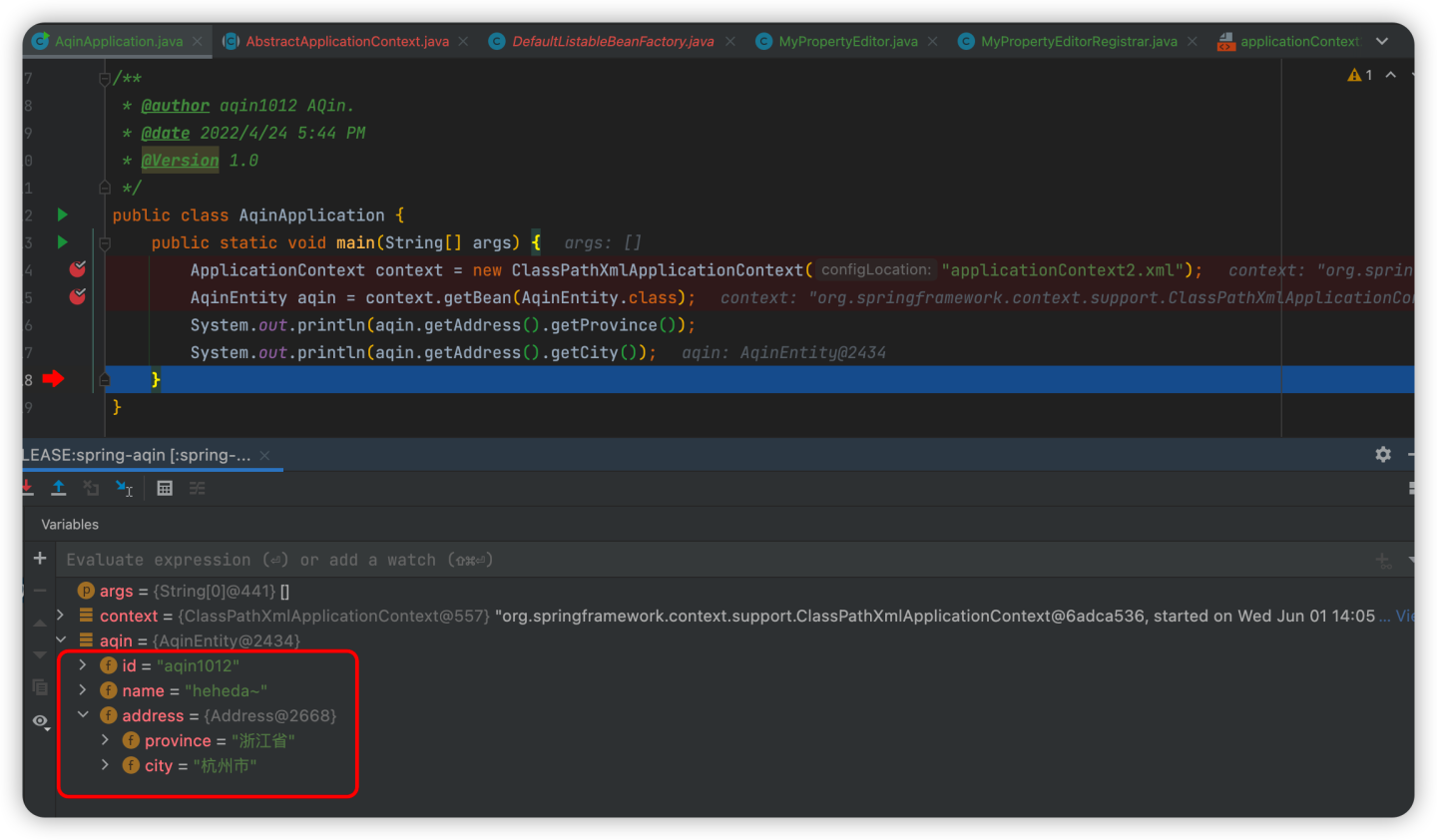This screenshot has width=1437, height=840.
Task: Expand the city field node
Action: [x=105, y=765]
